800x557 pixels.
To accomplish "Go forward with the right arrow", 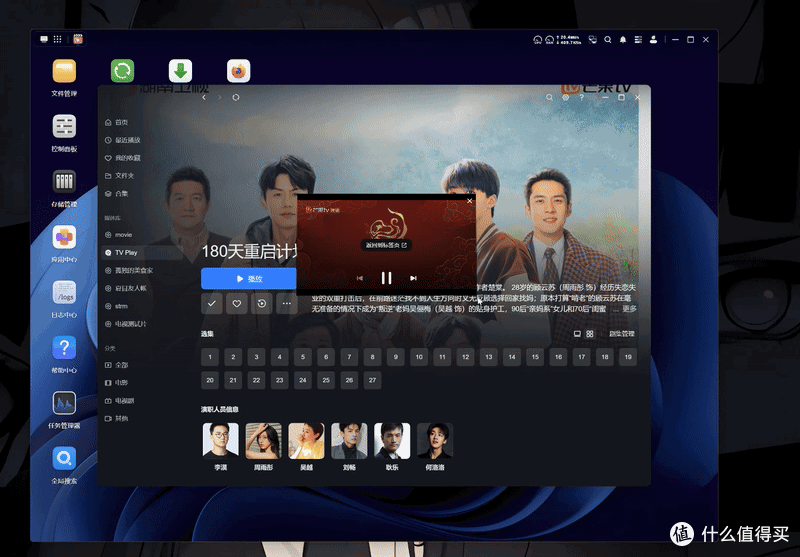I will [220, 97].
